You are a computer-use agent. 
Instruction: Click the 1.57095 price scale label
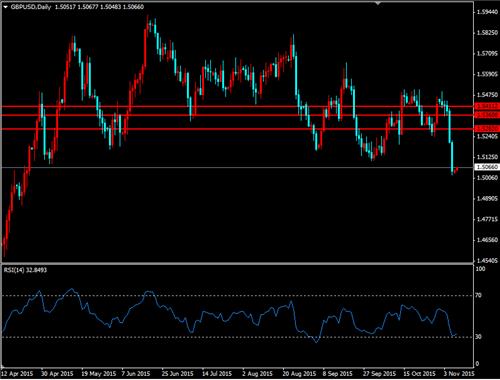487,53
